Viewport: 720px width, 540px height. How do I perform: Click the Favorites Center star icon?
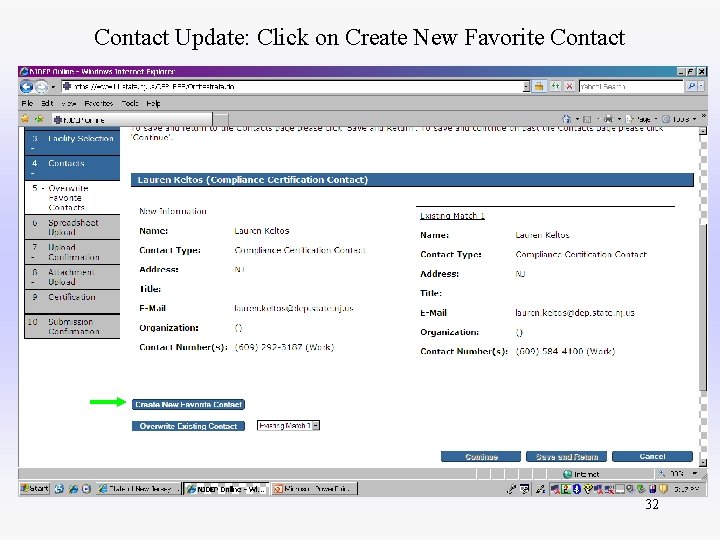tap(25, 119)
